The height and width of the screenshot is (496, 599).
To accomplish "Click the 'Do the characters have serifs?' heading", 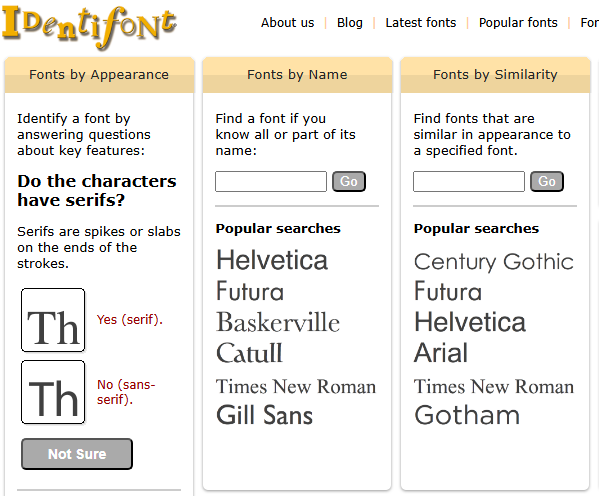I will [x=97, y=190].
